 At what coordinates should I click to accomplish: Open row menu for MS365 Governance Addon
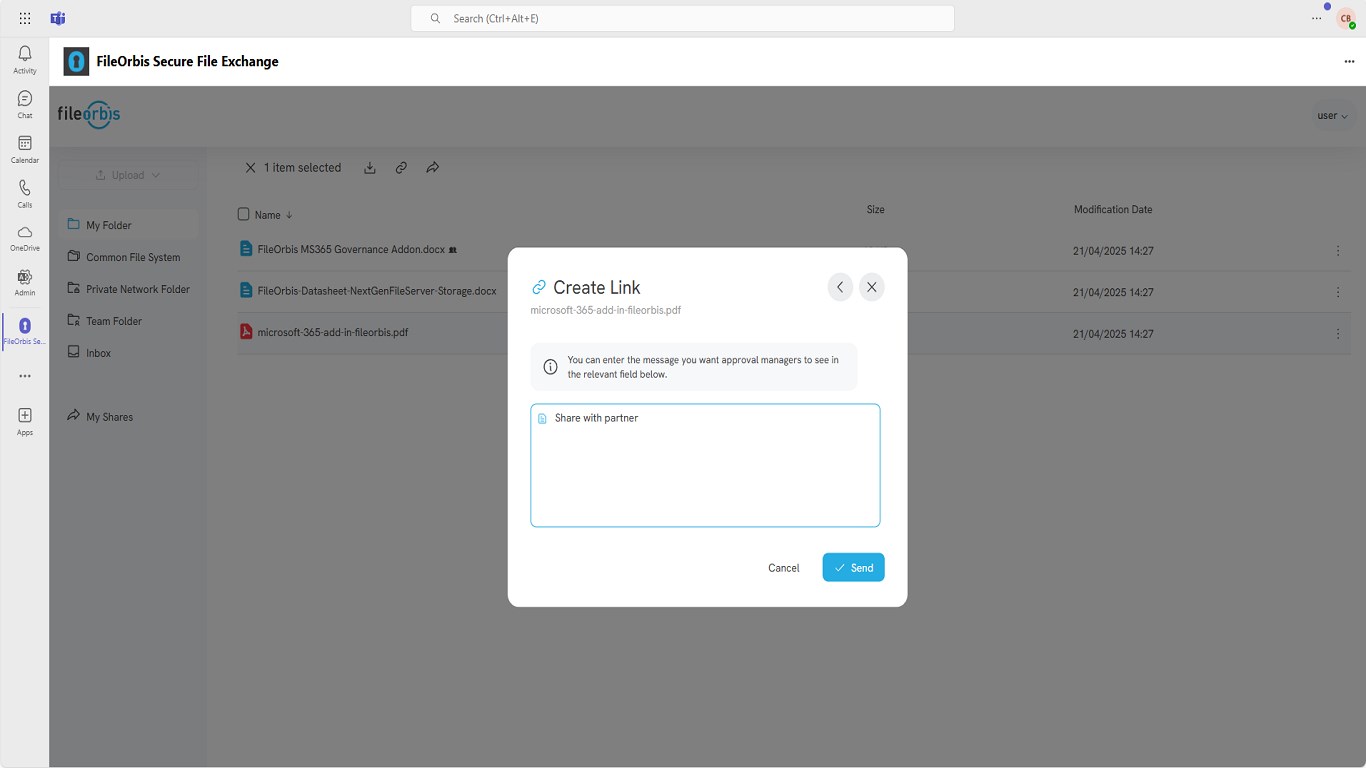click(1338, 251)
